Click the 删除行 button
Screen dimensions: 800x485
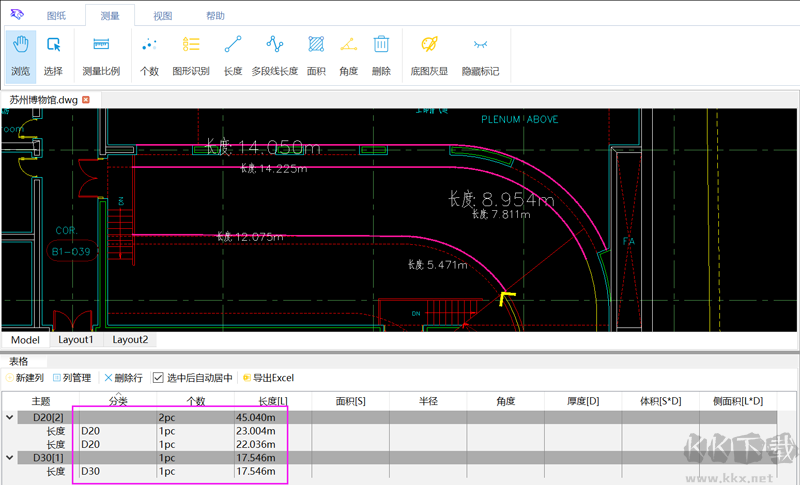[124, 378]
